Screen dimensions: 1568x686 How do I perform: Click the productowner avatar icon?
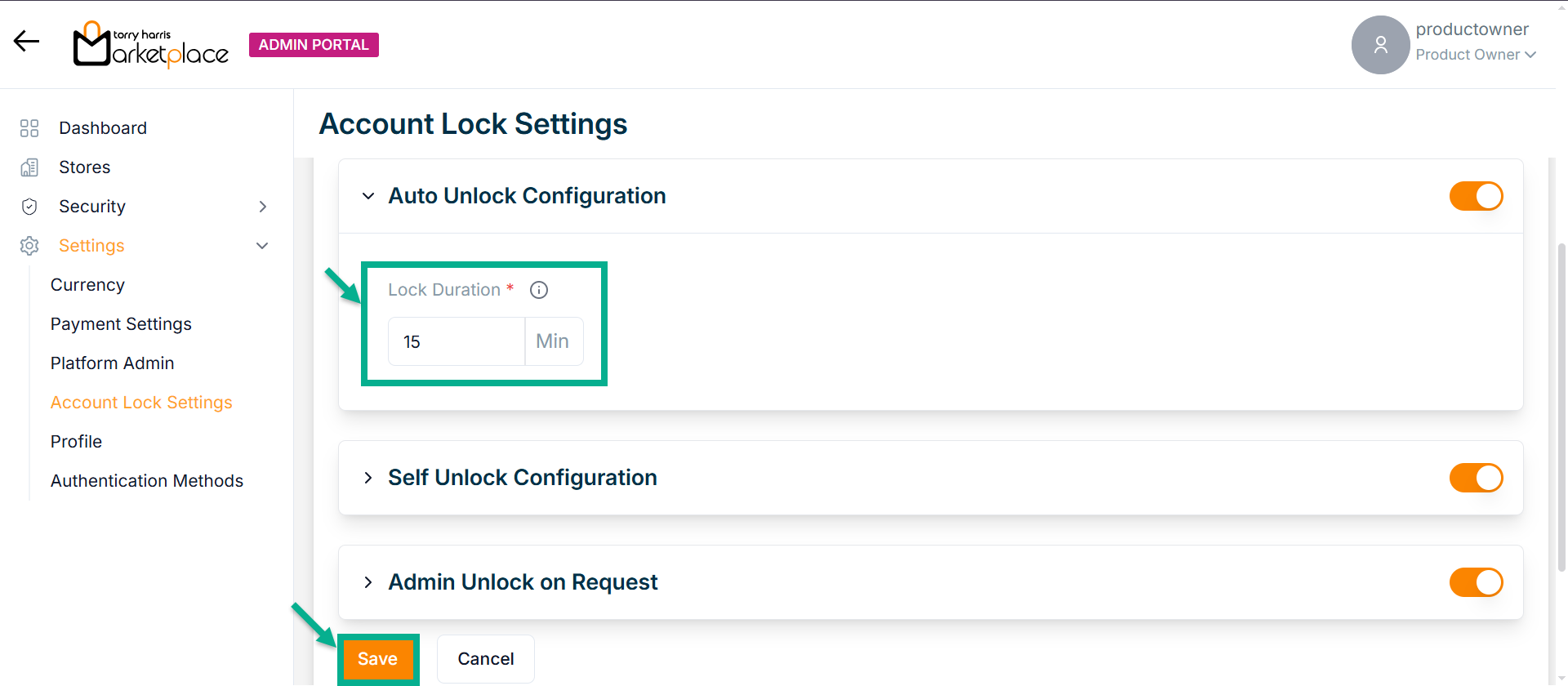[1380, 45]
